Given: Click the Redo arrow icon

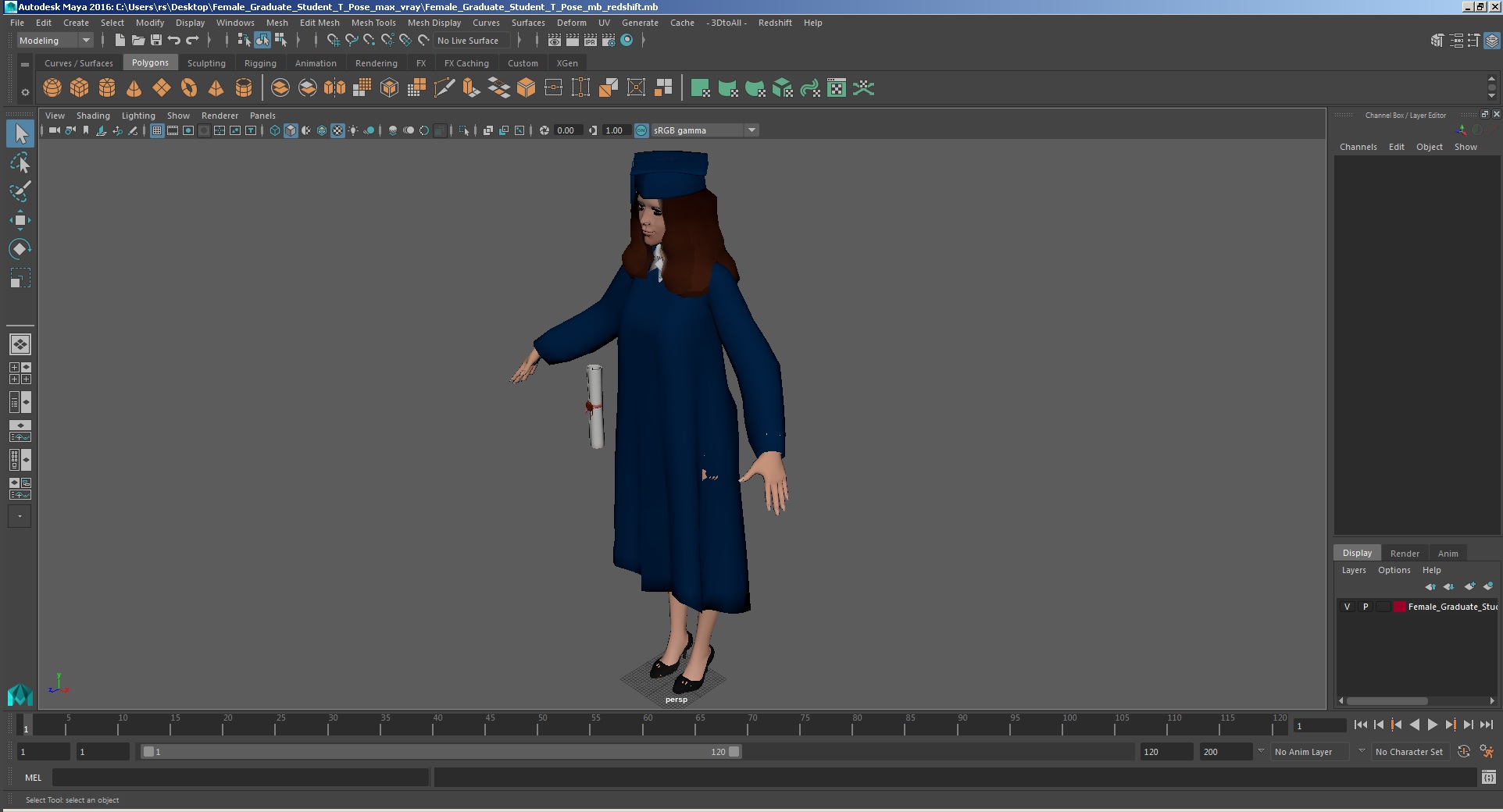Looking at the screenshot, I should click(x=192, y=41).
